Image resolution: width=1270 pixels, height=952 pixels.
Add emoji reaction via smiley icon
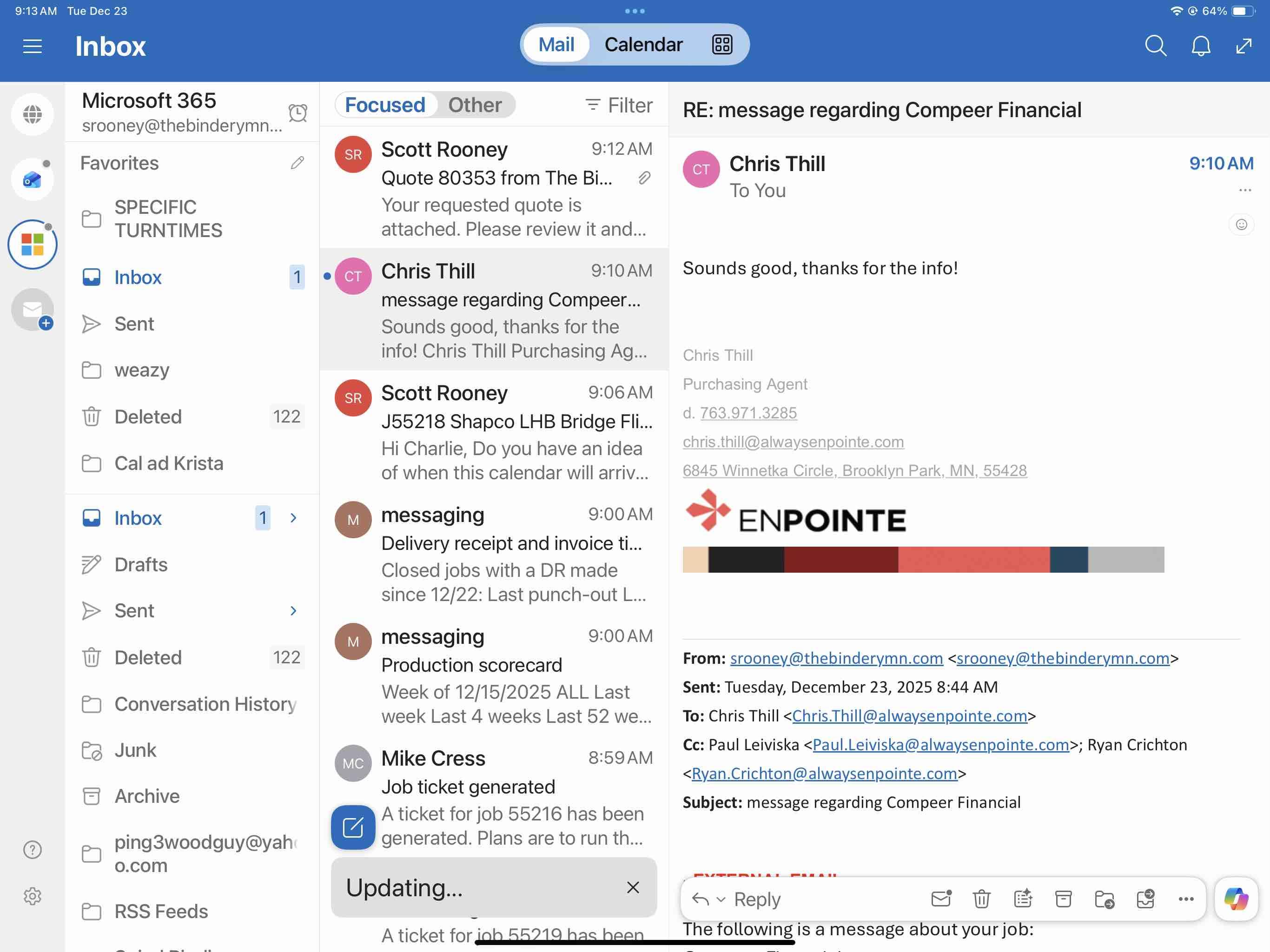(1241, 225)
